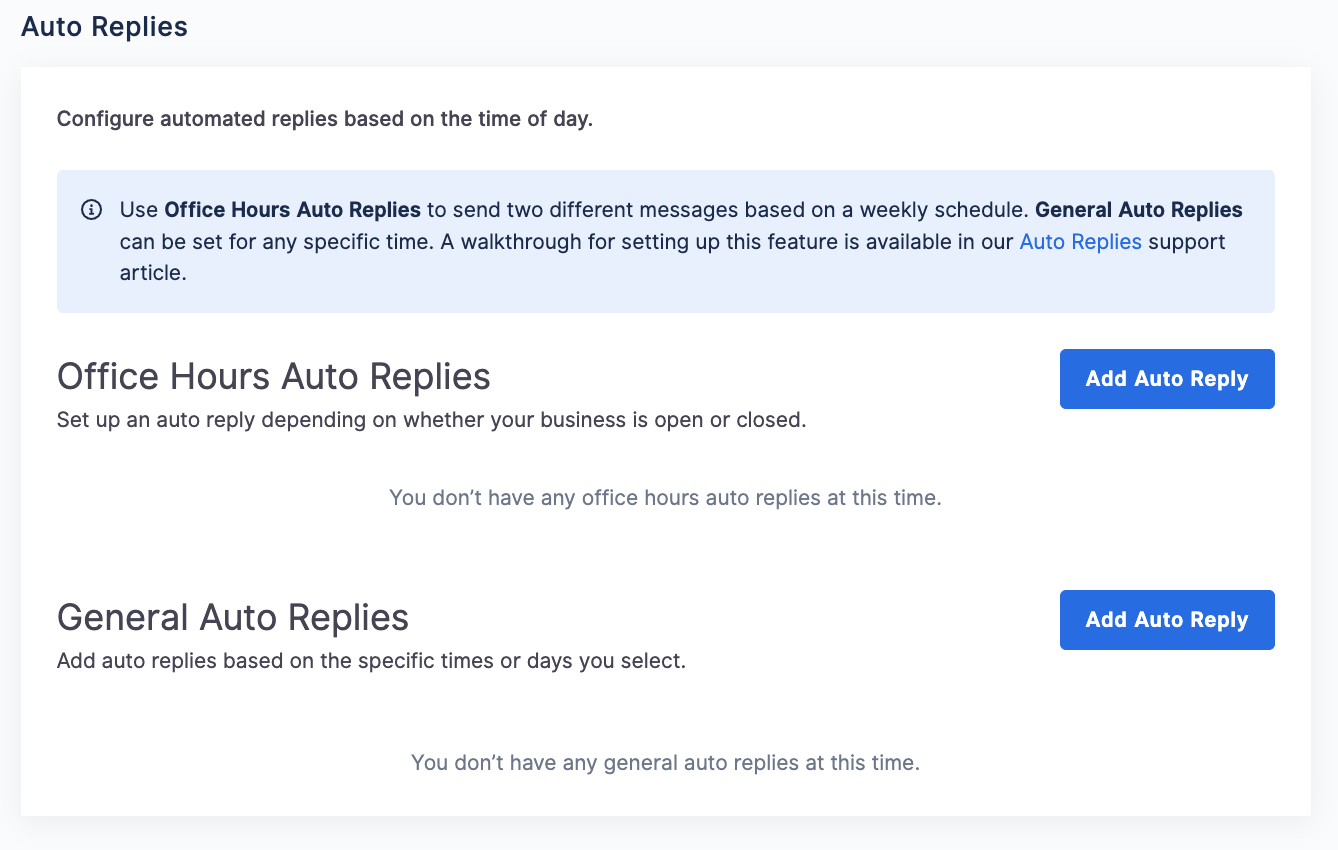
Task: Click the 'specific times or days you select' subtitle
Action: pos(371,661)
